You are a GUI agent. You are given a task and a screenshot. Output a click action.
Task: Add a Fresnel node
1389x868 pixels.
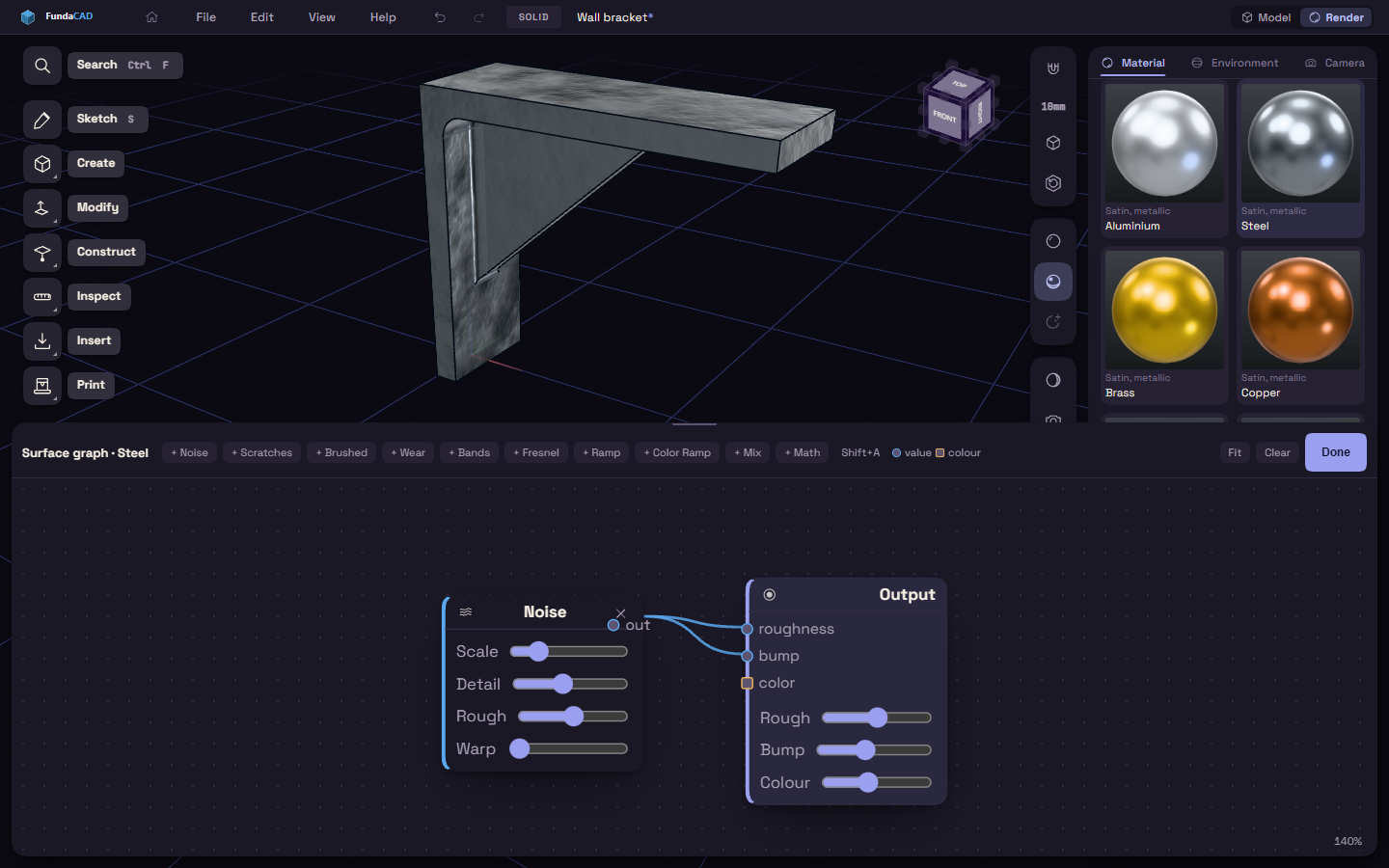pyautogui.click(x=536, y=452)
